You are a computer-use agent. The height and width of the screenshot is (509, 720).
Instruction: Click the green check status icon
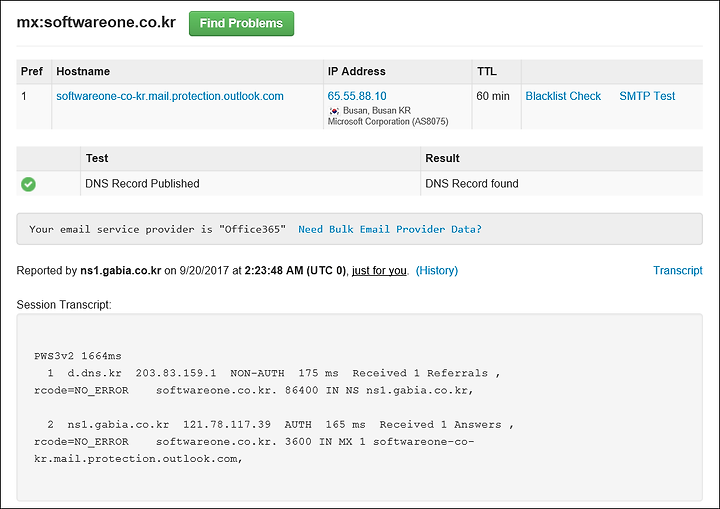click(28, 184)
